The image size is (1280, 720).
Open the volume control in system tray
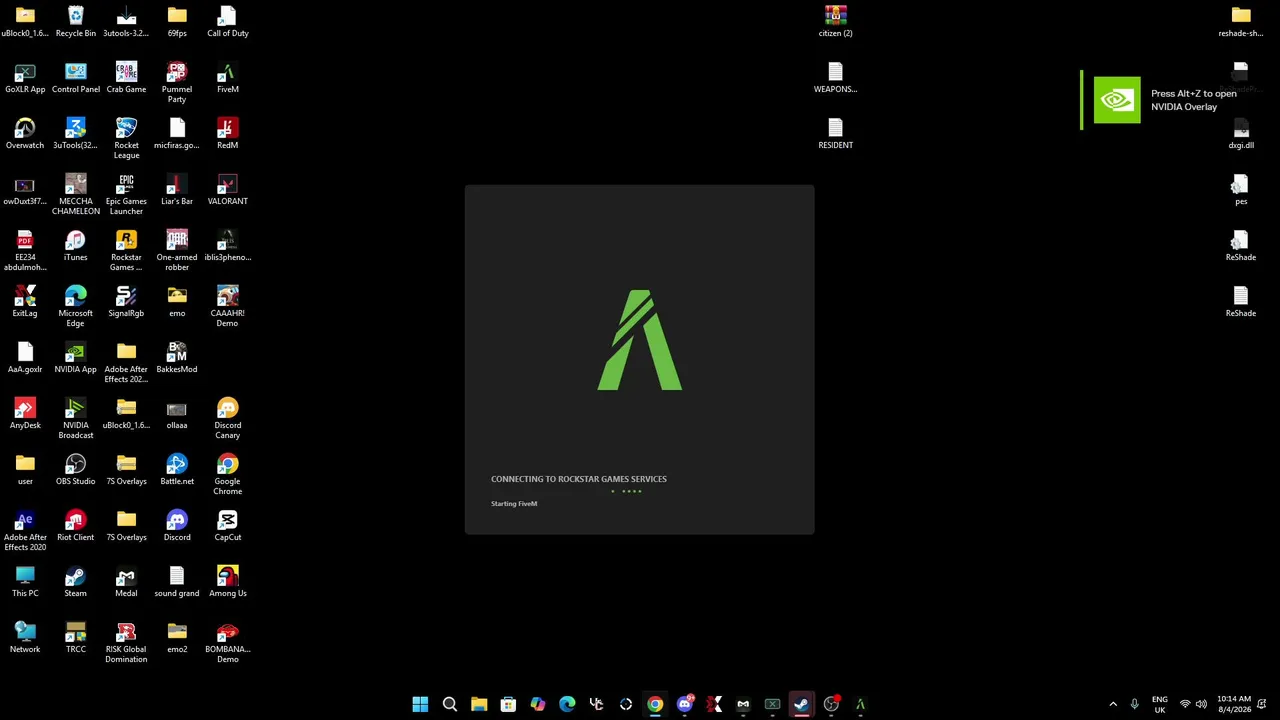pyautogui.click(x=1201, y=704)
